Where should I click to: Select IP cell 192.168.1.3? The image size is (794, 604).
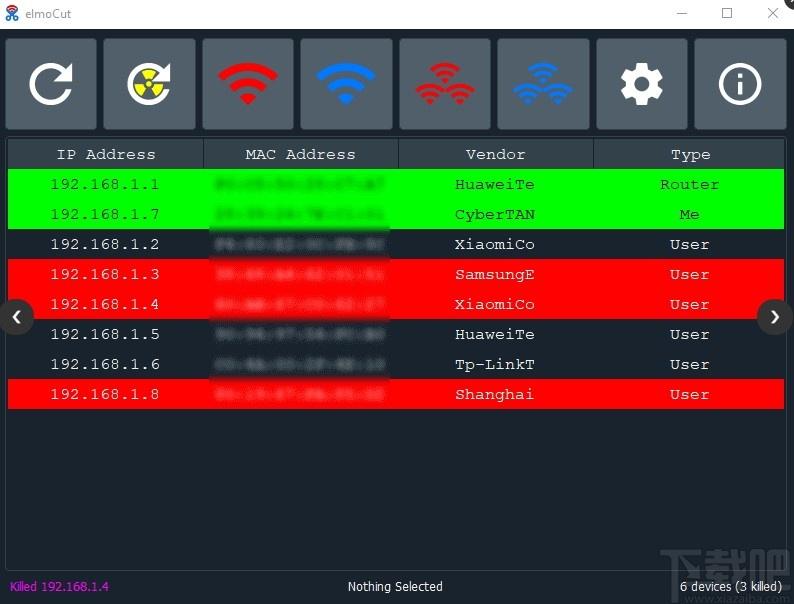(105, 274)
